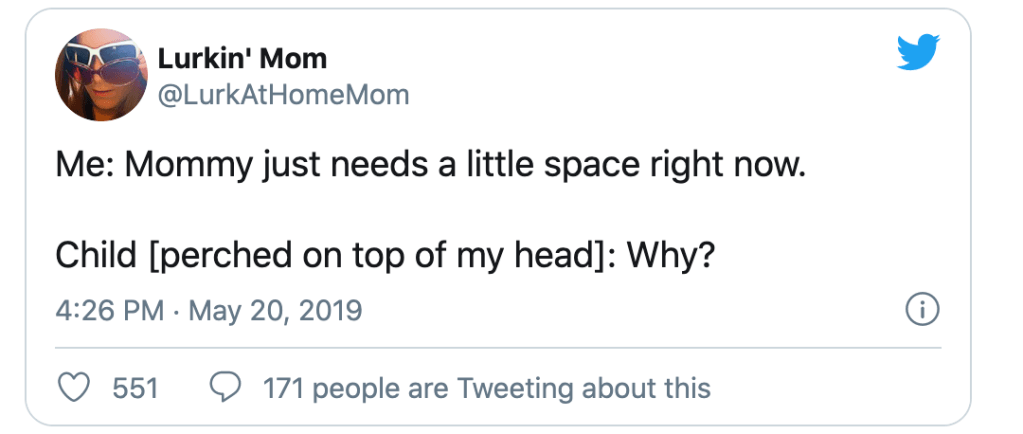Click the blue Twitter bird logo

(918, 51)
